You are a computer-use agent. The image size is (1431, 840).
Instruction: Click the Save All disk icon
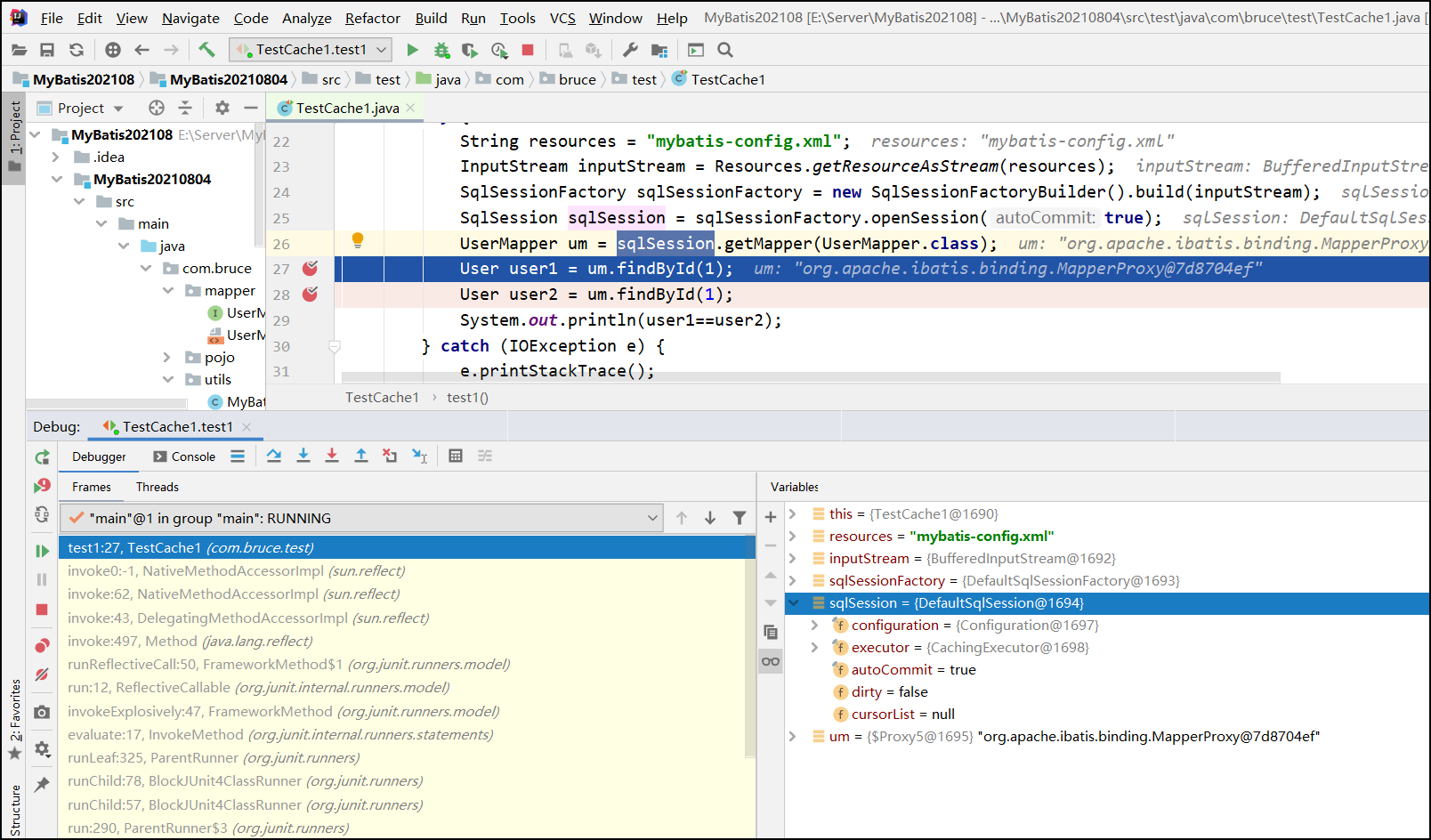47,50
